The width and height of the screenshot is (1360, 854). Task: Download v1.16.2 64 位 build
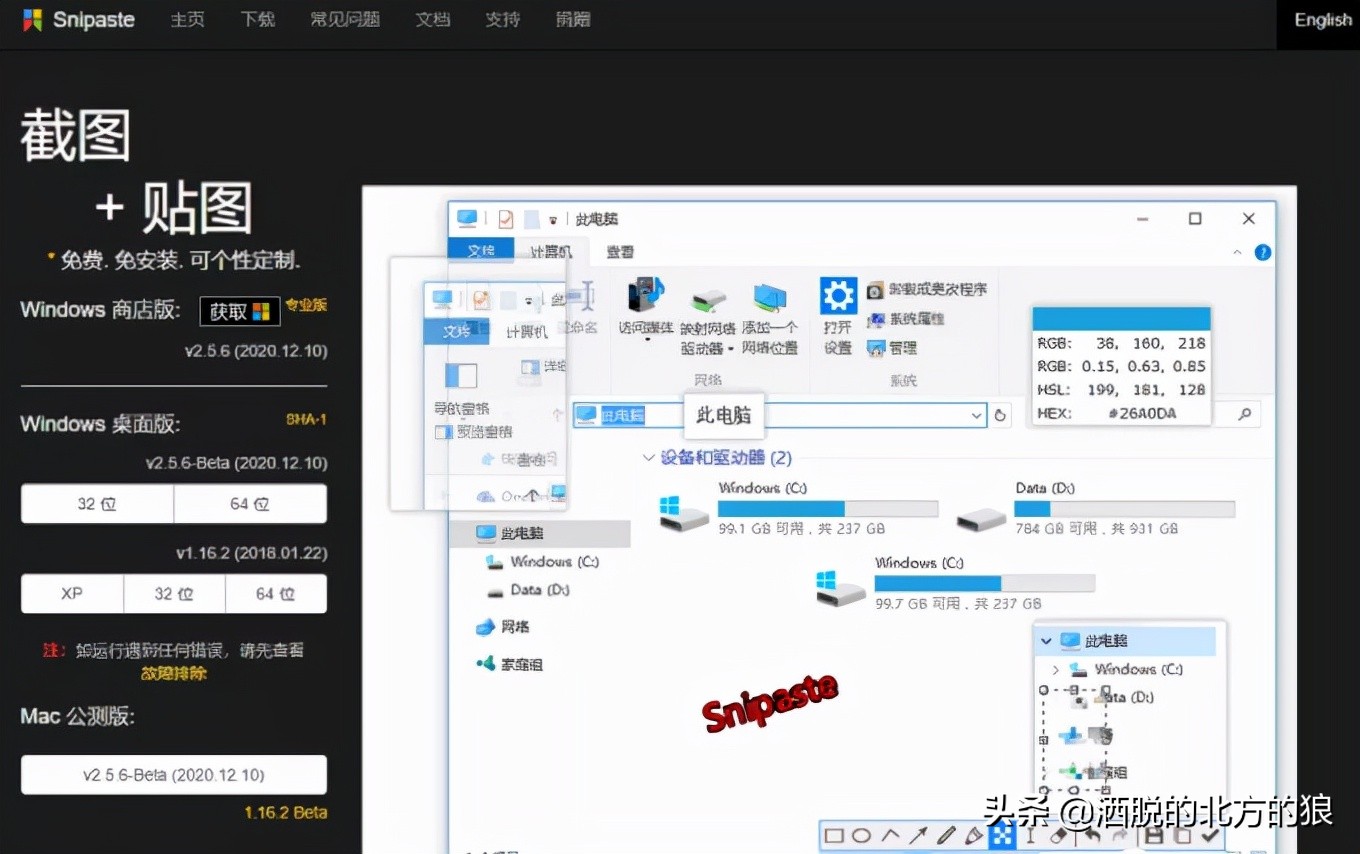pyautogui.click(x=276, y=594)
